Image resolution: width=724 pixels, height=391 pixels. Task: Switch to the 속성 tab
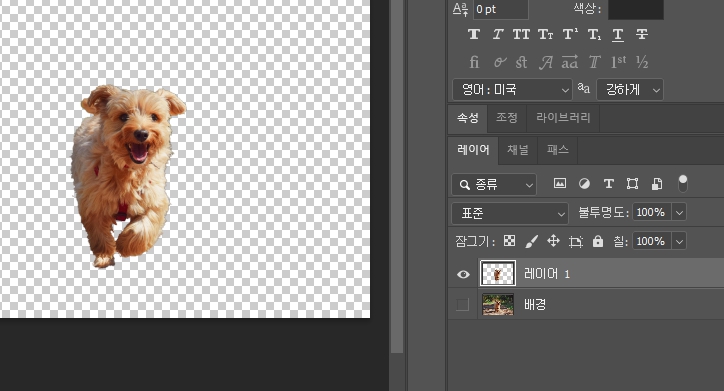(x=468, y=118)
